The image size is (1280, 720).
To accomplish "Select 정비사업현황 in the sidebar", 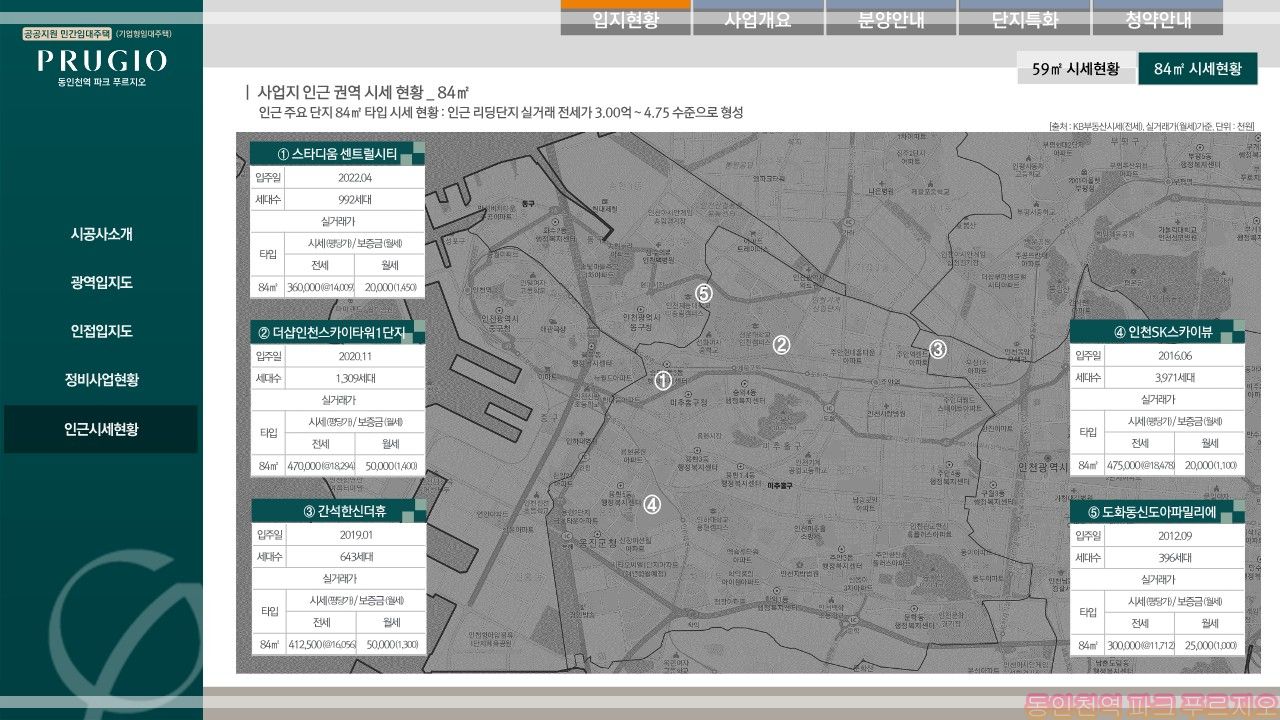I will 101,380.
